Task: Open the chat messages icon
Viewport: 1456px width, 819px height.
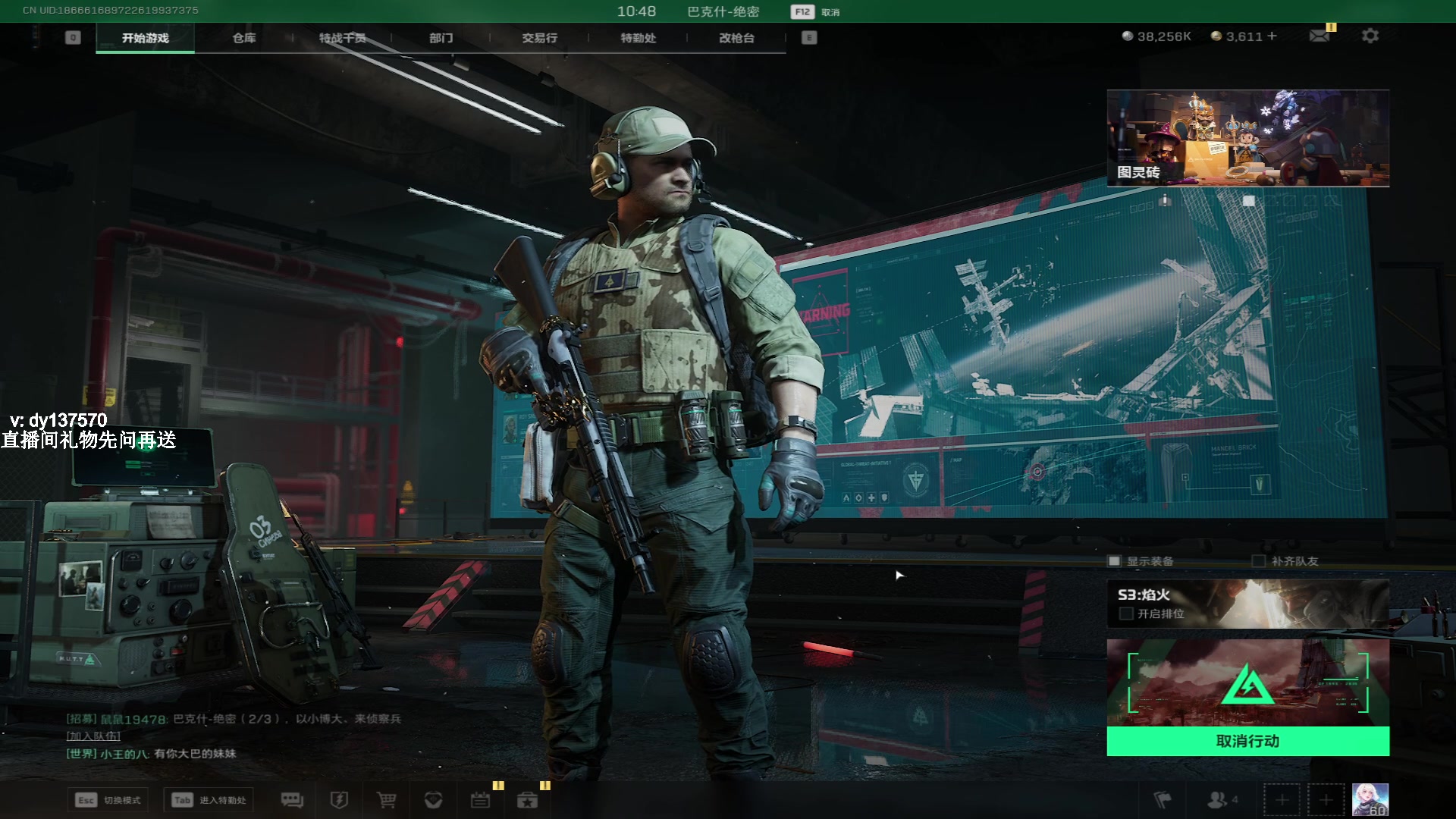Action: (x=292, y=800)
